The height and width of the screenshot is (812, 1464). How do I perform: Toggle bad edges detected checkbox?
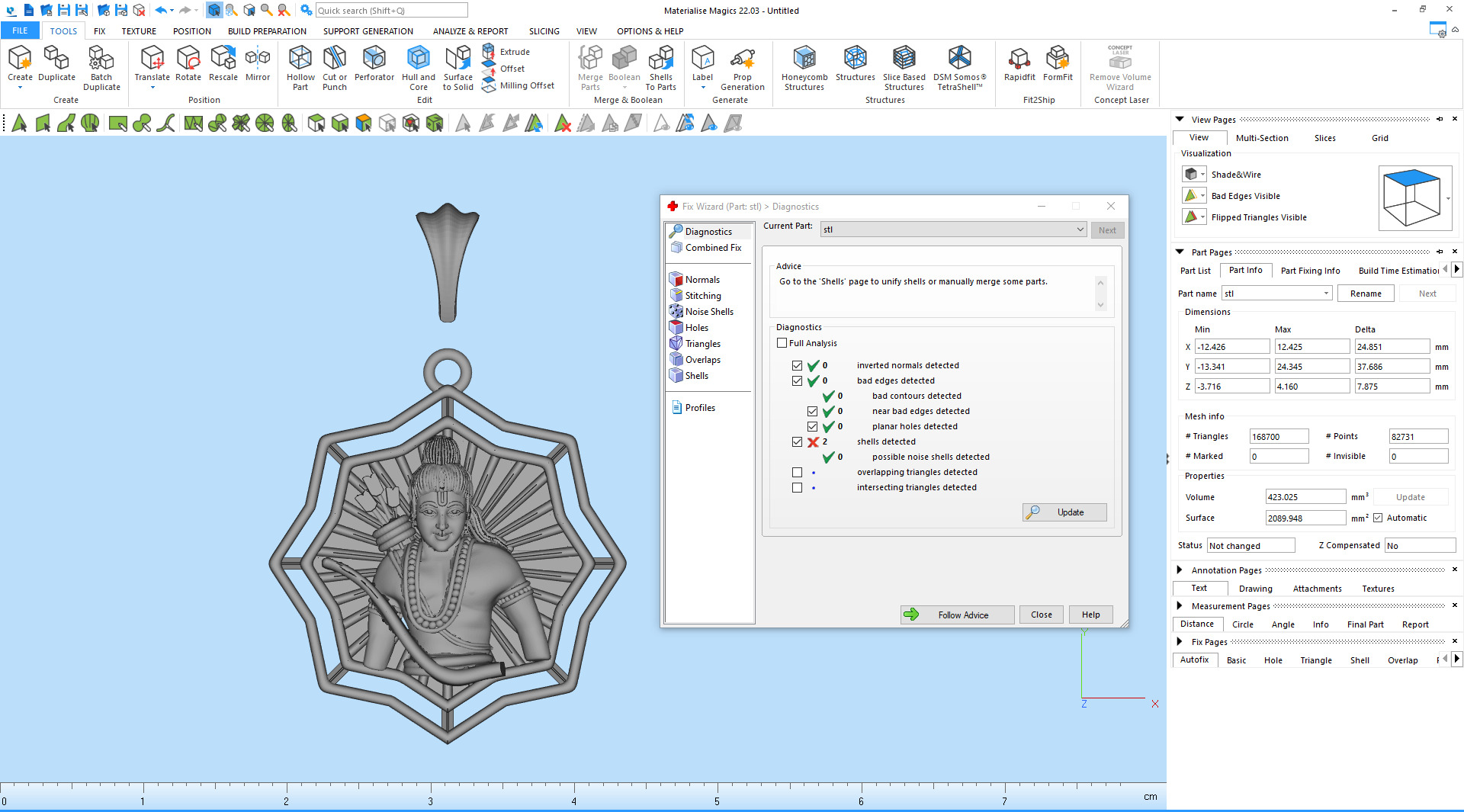(797, 381)
